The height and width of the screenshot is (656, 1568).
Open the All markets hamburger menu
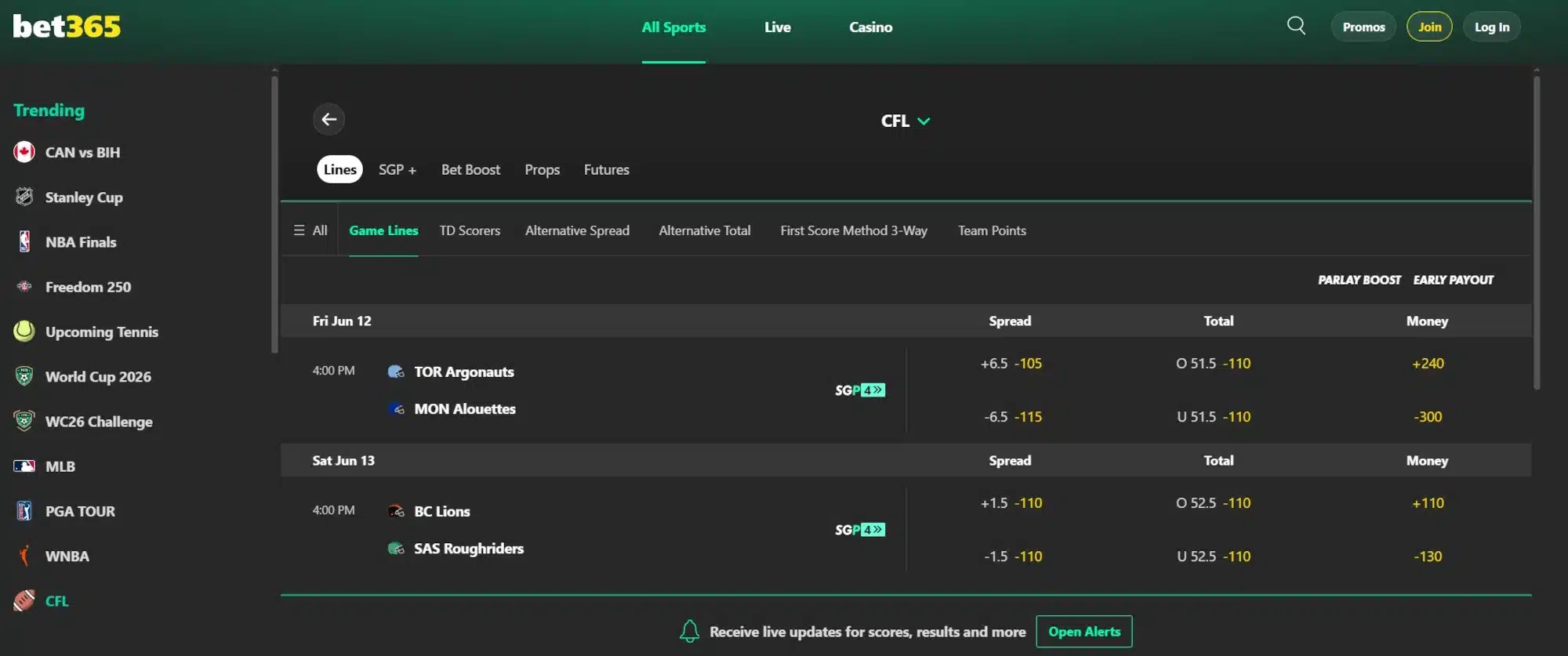(x=310, y=230)
